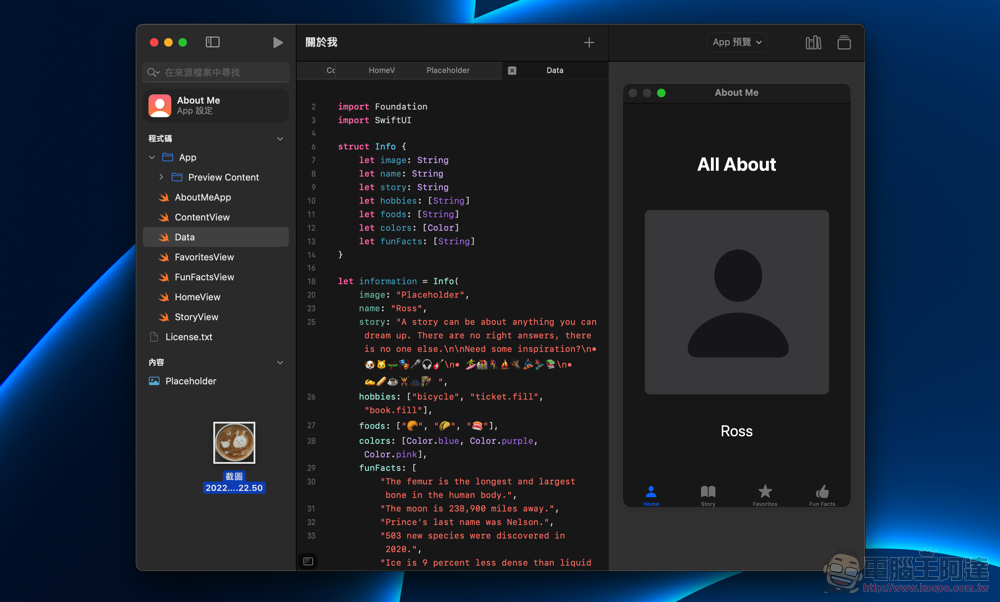Click the 'image: "Placeholder"' code line
The height and width of the screenshot is (602, 1000).
coord(414,295)
